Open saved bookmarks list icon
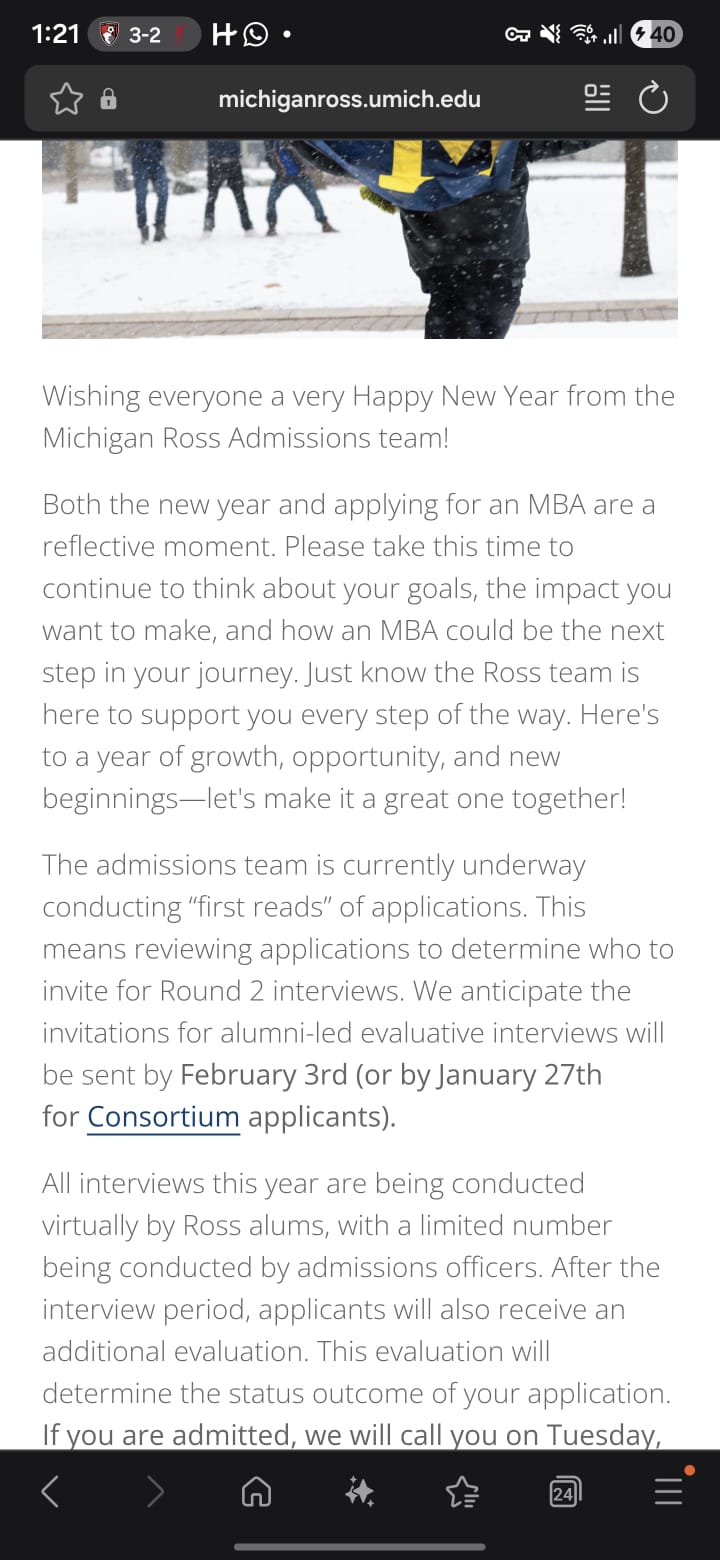The image size is (720, 1560). click(x=462, y=1493)
